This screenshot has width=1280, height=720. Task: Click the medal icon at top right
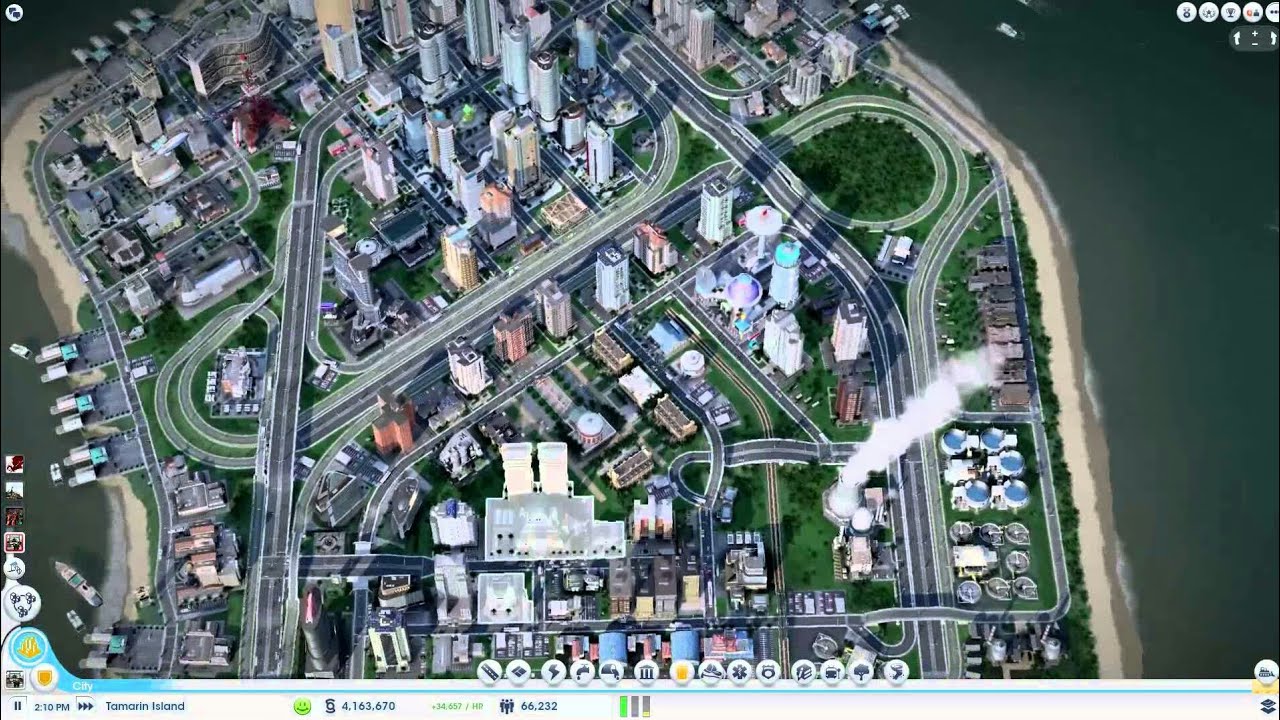pyautogui.click(x=1186, y=13)
